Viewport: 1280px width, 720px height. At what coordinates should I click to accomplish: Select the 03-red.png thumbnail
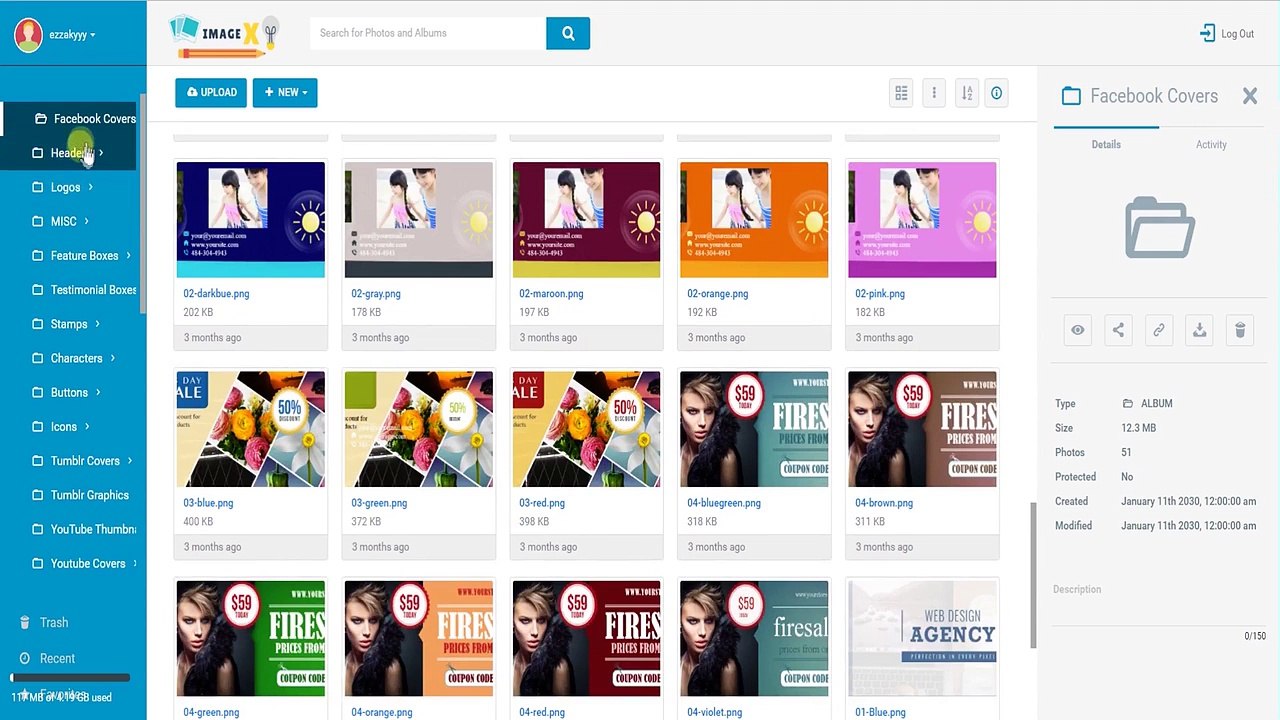586,429
